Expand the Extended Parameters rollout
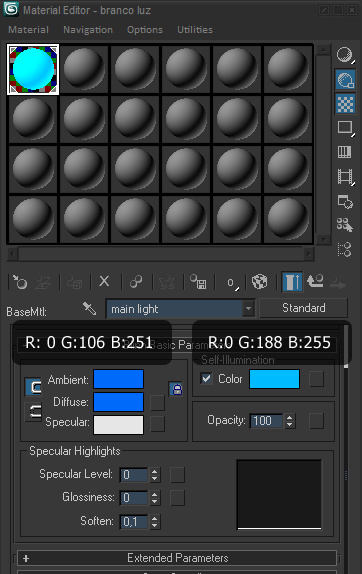The height and width of the screenshot is (574, 362). [x=177, y=558]
